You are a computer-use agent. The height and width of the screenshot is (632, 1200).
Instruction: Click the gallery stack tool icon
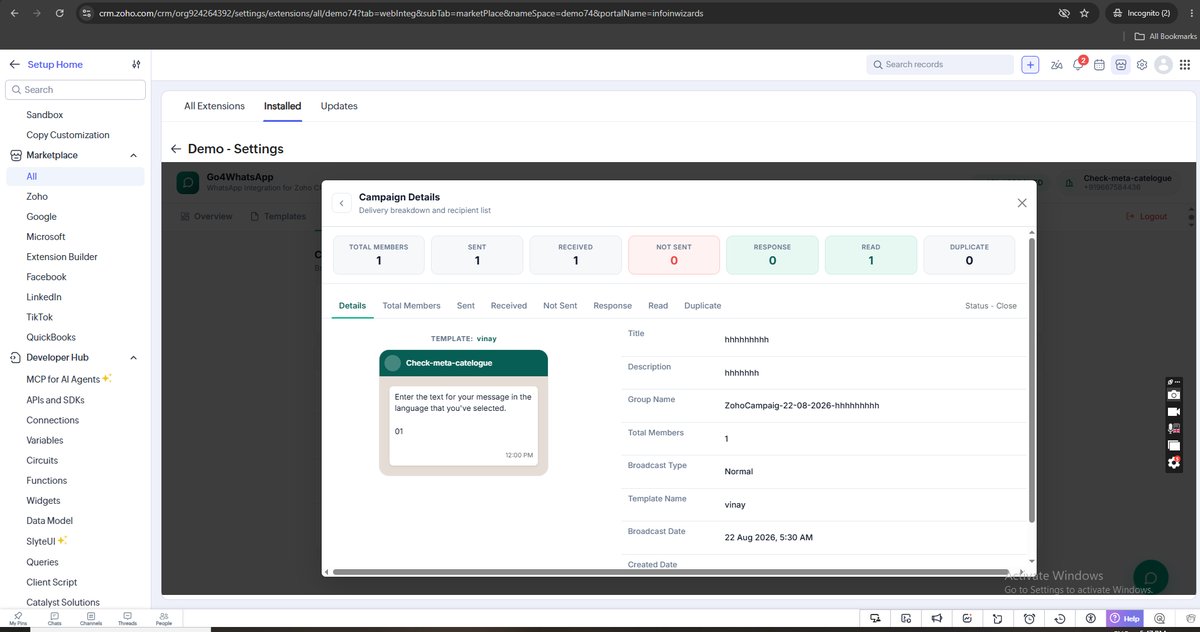pos(1174,446)
